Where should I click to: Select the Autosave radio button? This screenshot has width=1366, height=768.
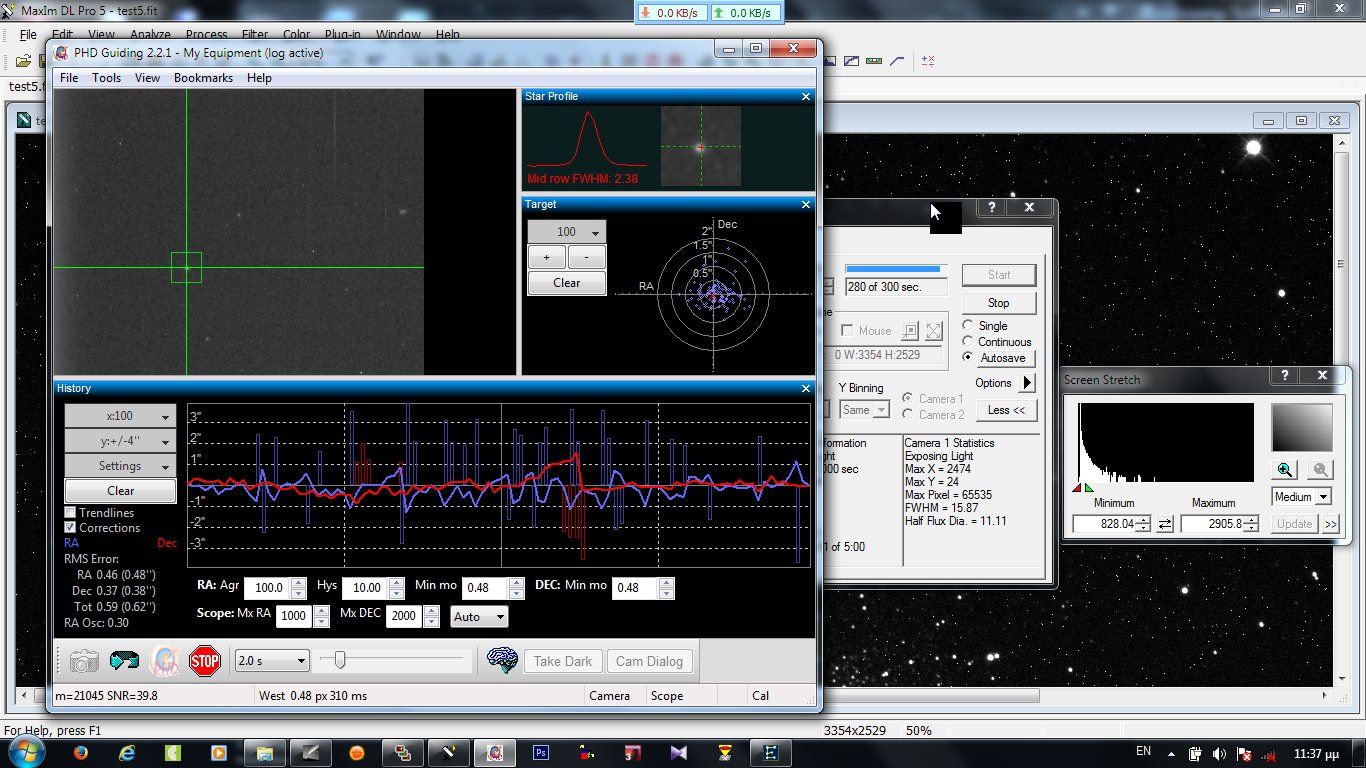point(968,357)
